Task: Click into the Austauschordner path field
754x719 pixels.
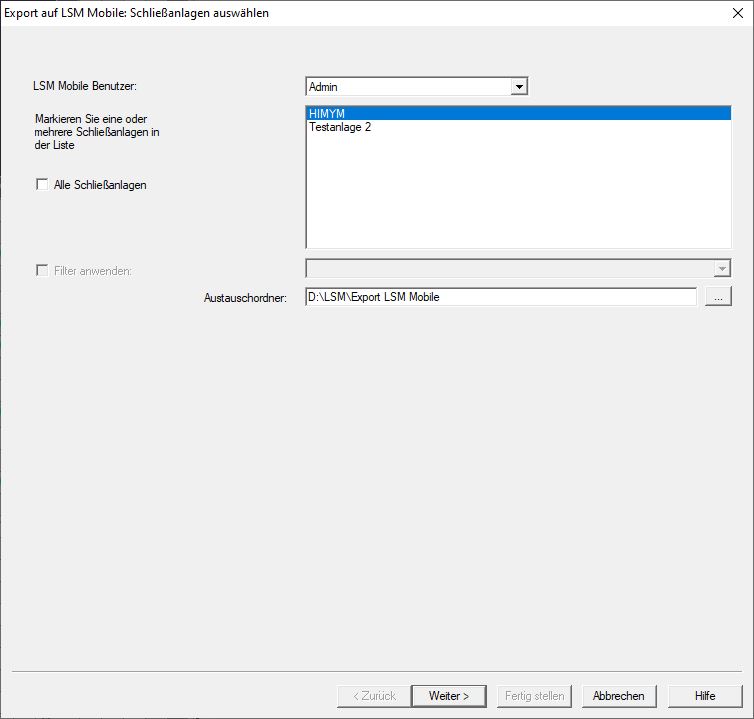Action: click(500, 296)
